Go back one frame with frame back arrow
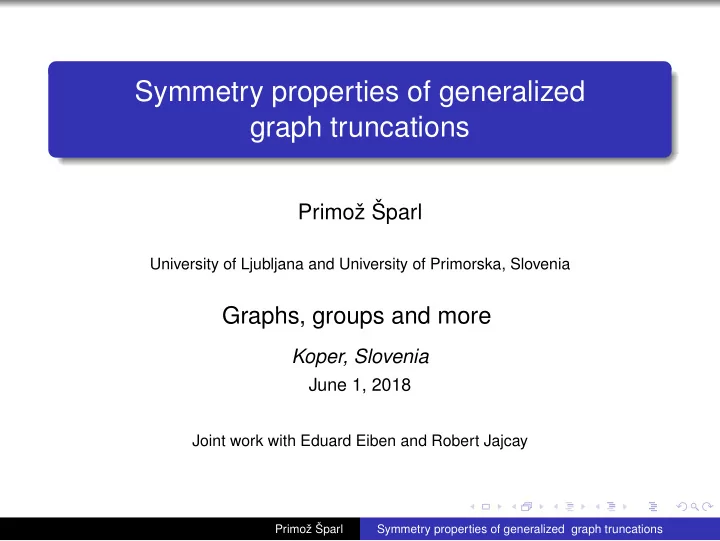Image resolution: width=720 pixels, height=541 pixels. click(514, 507)
